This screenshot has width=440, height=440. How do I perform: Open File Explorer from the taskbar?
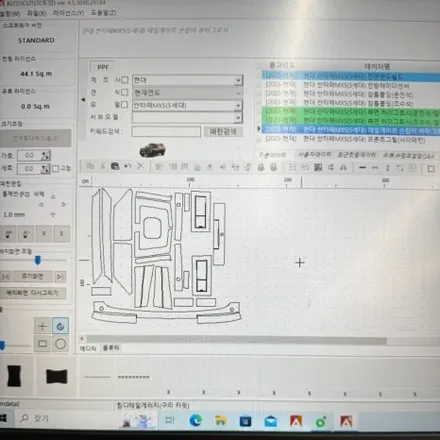coord(220,421)
